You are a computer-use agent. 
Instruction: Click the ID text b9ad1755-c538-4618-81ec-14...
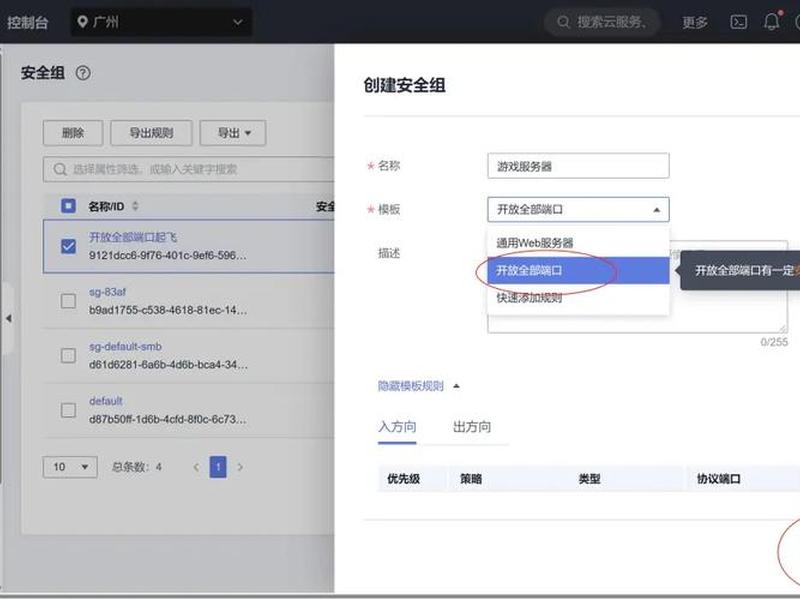[168, 310]
